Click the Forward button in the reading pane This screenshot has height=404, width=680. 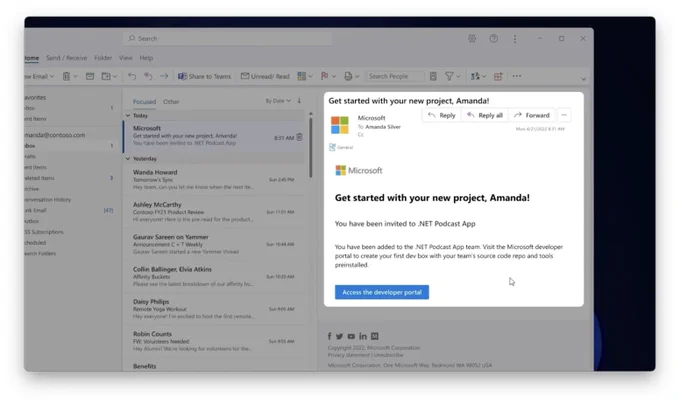point(532,115)
